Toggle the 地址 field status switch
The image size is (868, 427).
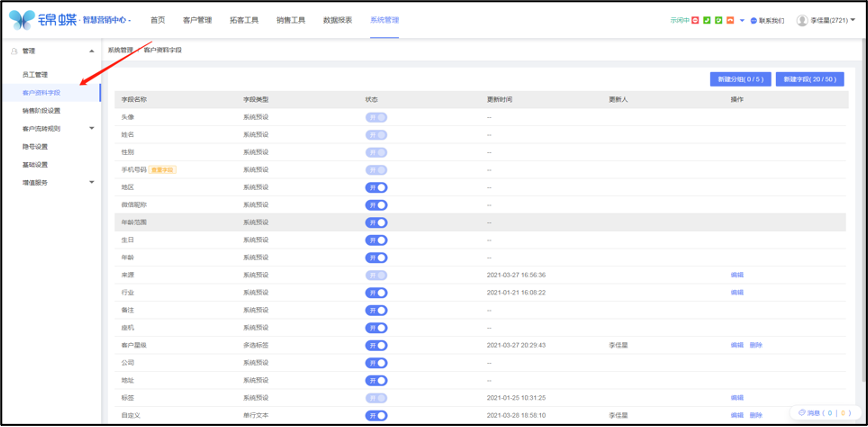(376, 380)
